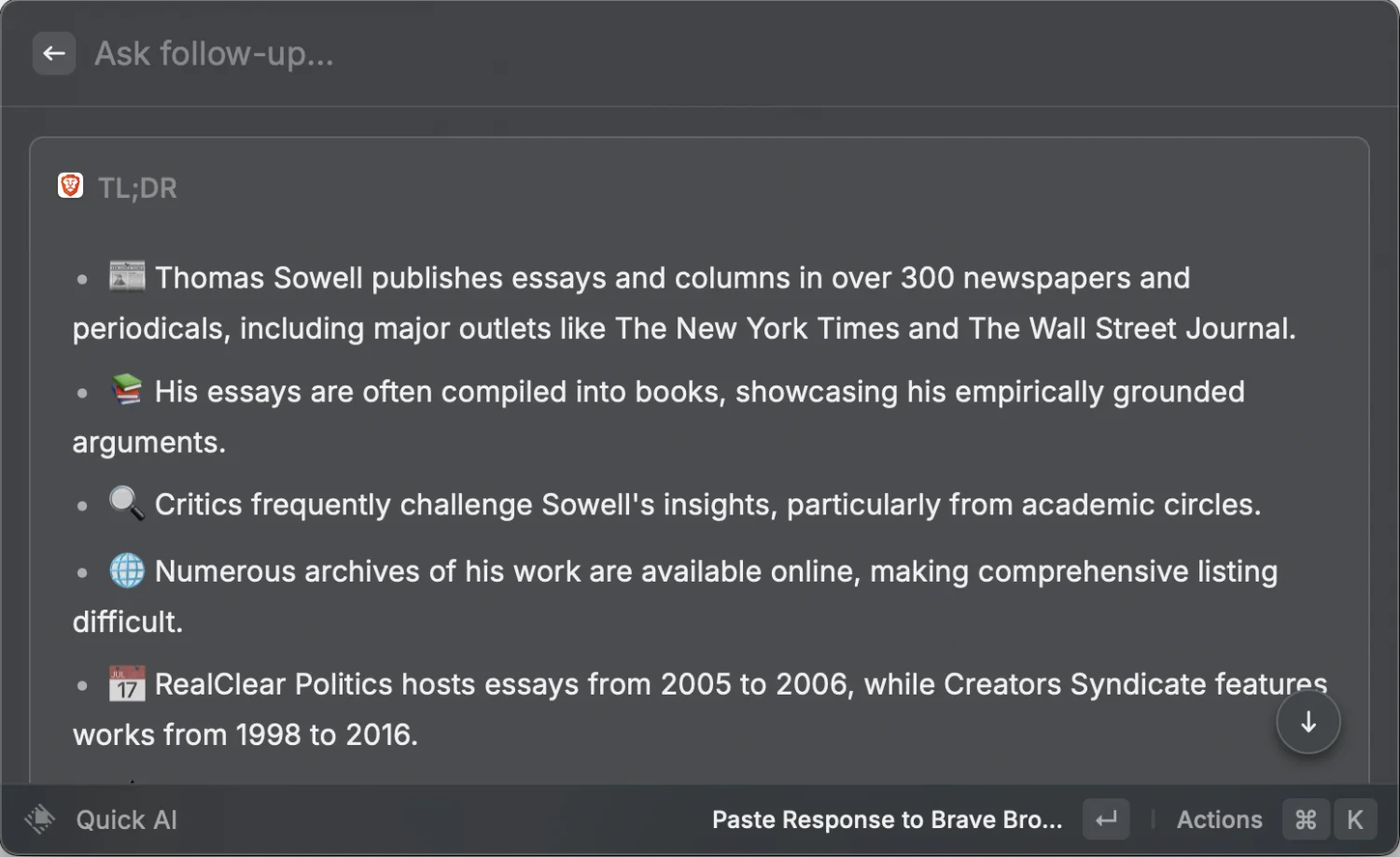Click the Thomas Sowell publishes essays bullet
The image size is (1400, 857).
672,278
